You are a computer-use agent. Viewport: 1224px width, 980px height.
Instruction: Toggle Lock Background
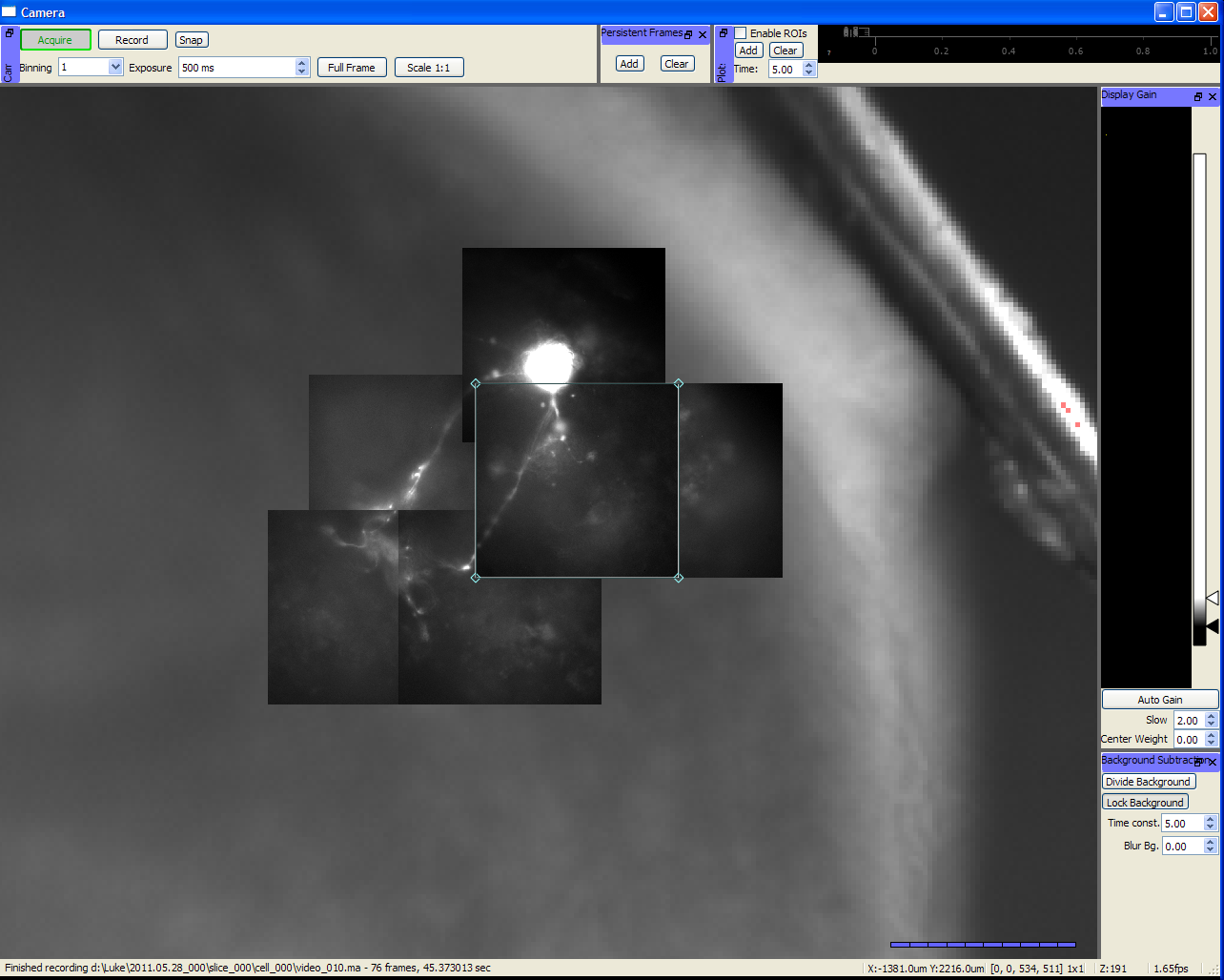[x=1145, y=803]
